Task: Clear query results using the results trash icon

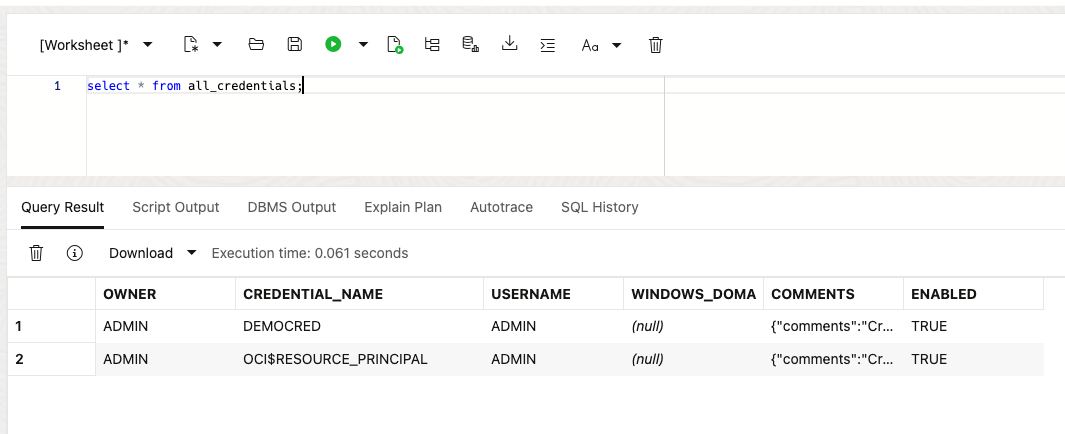Action: pos(36,253)
